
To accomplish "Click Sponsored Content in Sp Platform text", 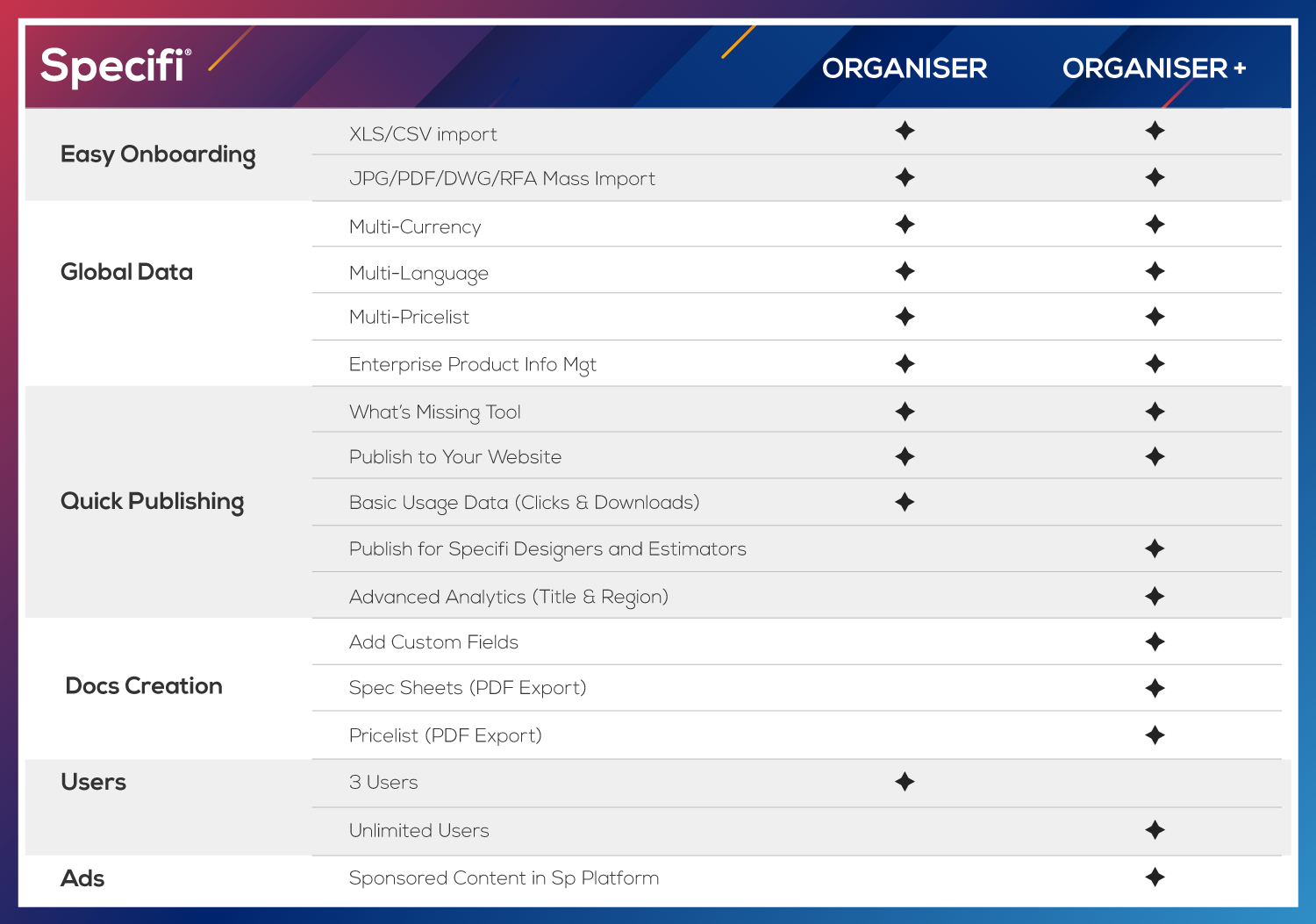I will (x=504, y=878).
